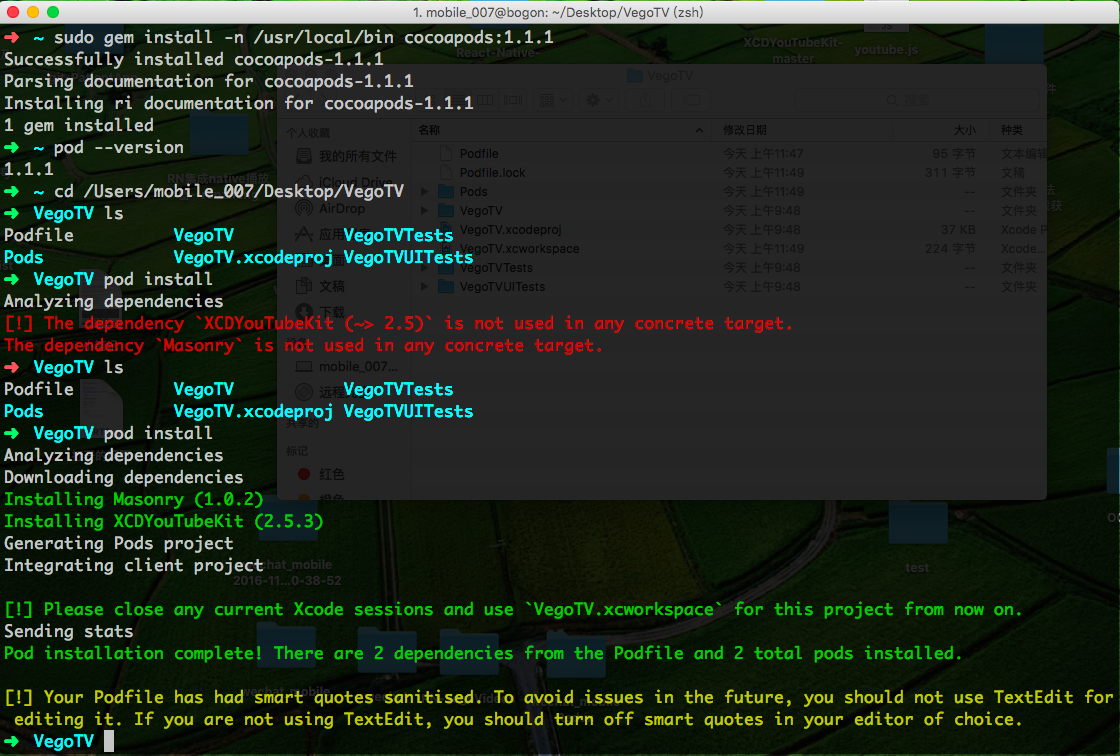This screenshot has height=756, width=1120.
Task: Click the yellow minimize button of terminal
Action: (x=33, y=12)
